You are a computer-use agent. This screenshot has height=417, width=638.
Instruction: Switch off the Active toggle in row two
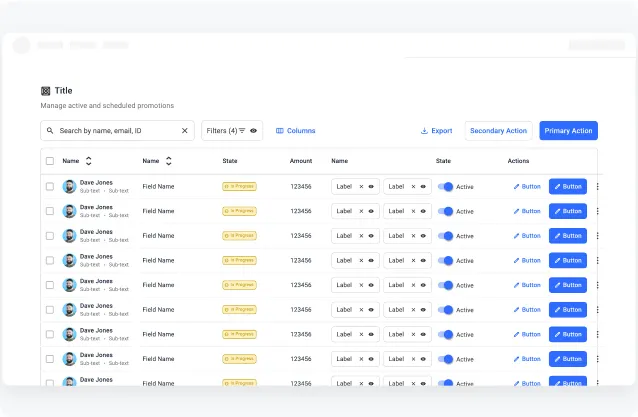(446, 211)
